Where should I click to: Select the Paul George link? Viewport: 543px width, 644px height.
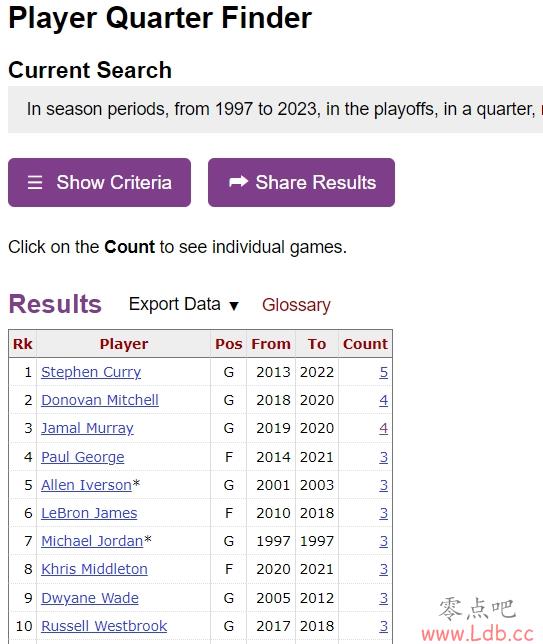tap(83, 457)
